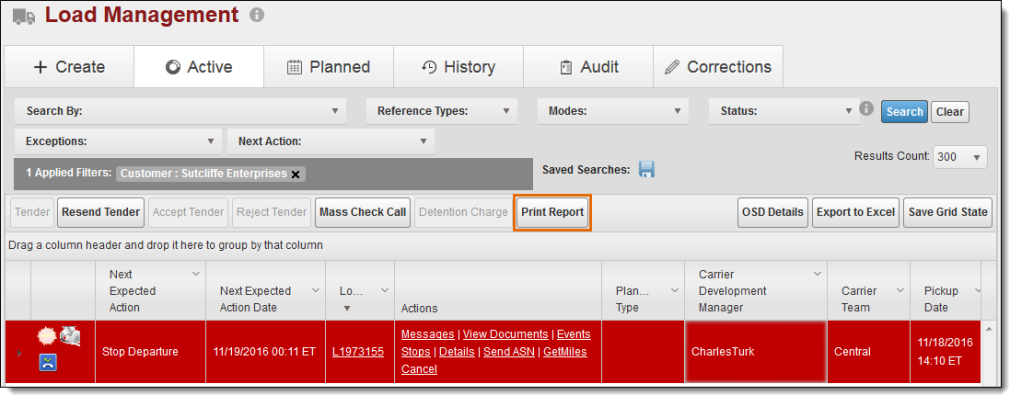Image resolution: width=1010 pixels, height=395 pixels.
Task: Open the Modes dropdown
Action: pos(613,111)
